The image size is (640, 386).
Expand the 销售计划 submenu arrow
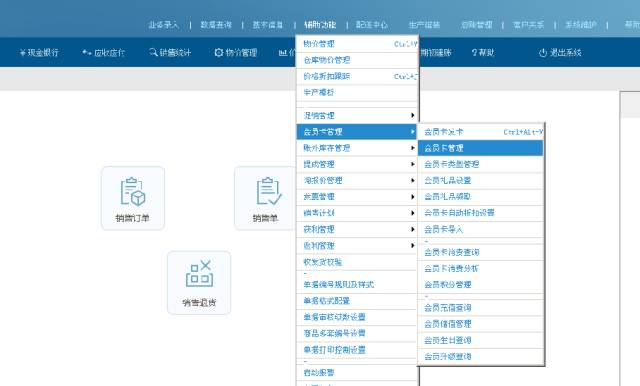pos(413,213)
